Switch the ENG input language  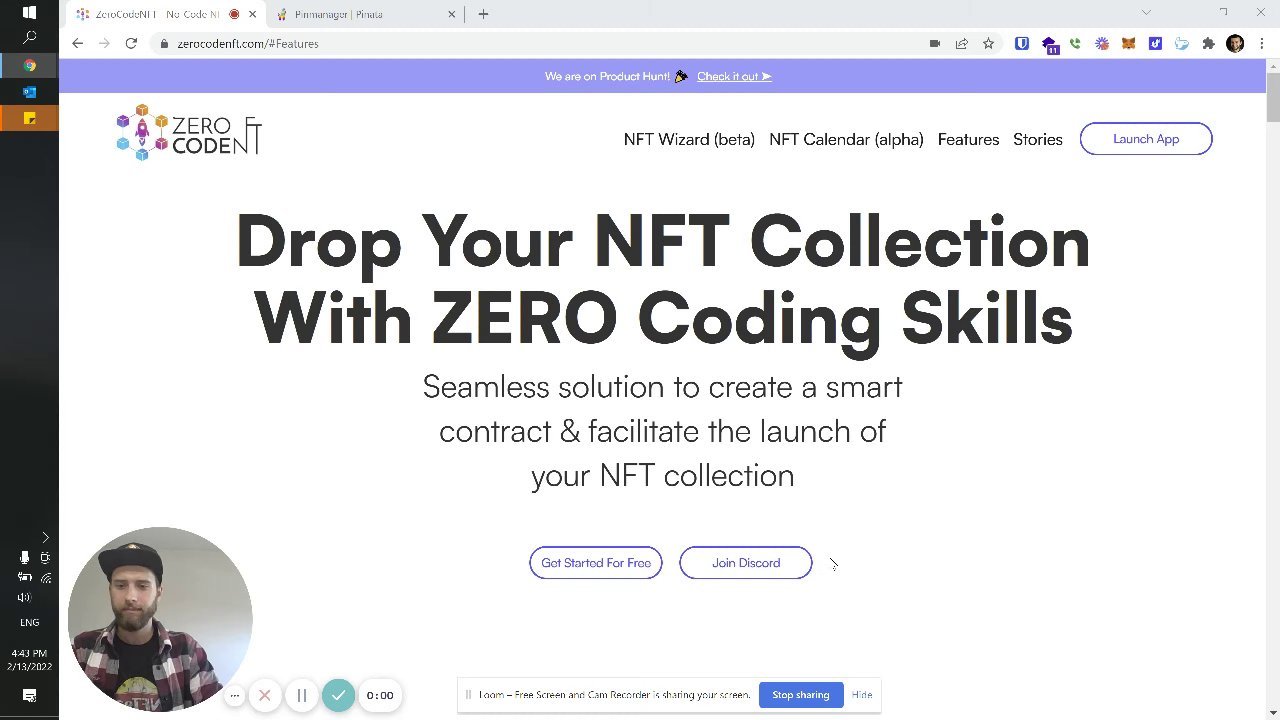(29, 622)
